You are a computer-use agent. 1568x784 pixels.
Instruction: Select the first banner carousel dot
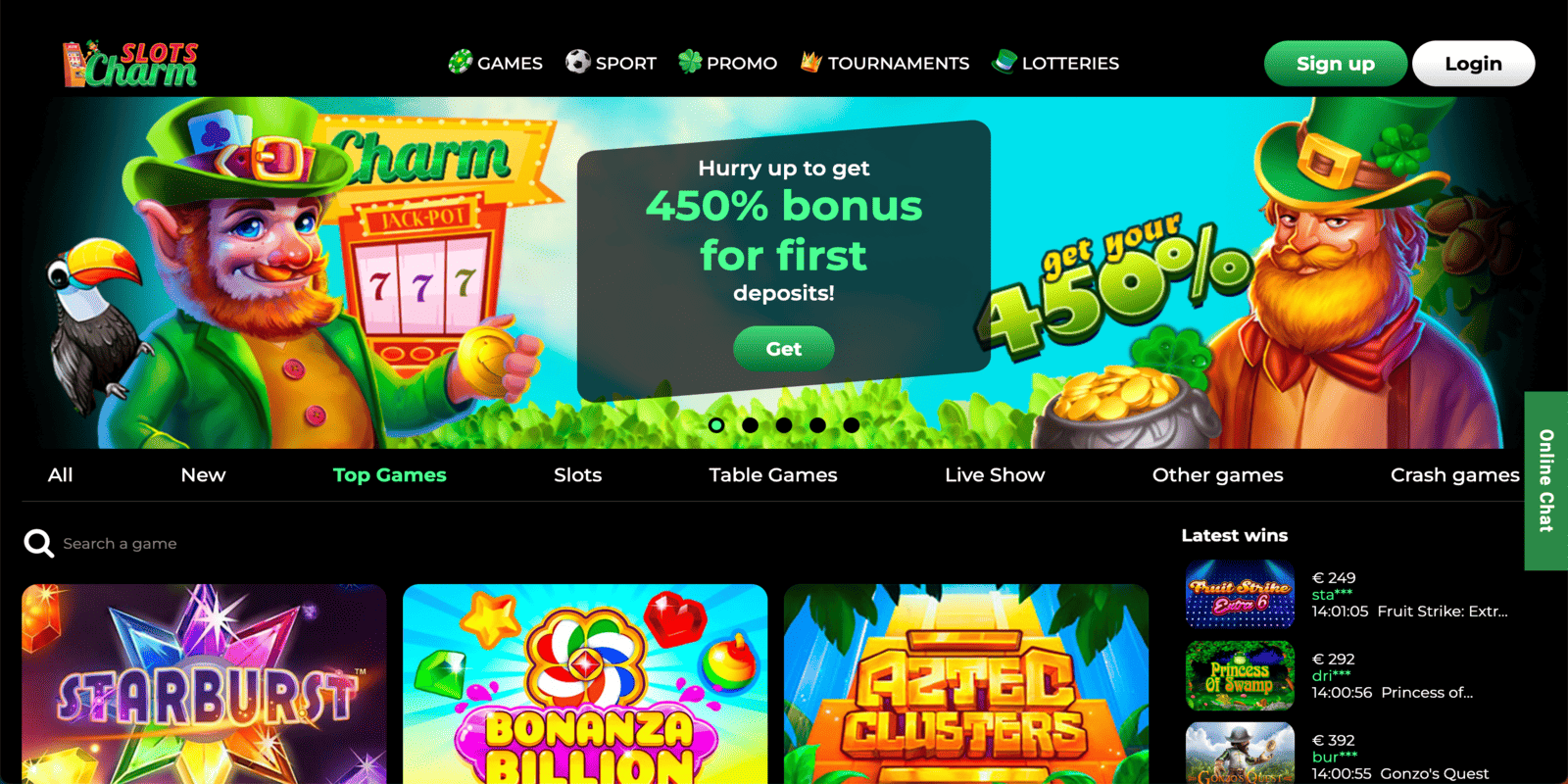tap(716, 425)
